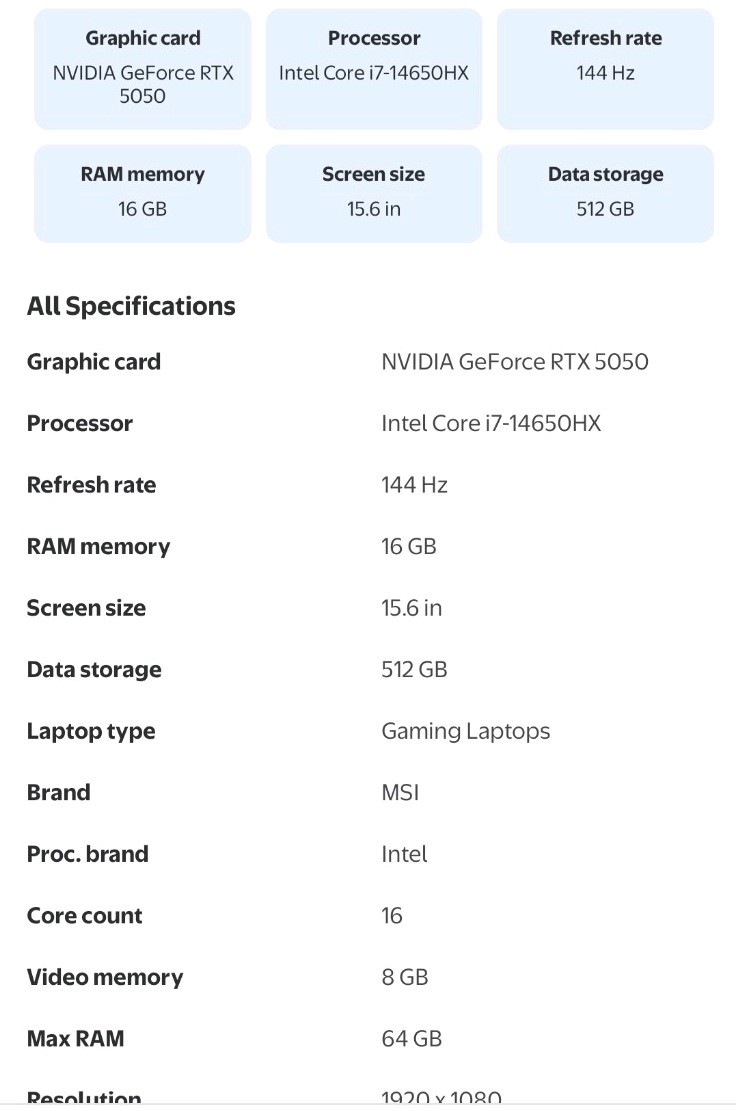Click the Gaming Laptops value
Screen dimensions: 736x1111
coord(465,731)
